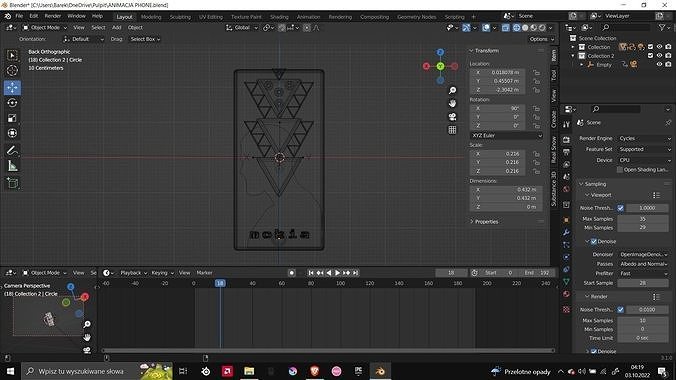Switch orthographic/perspective grid icon
The height and width of the screenshot is (380, 676).
click(x=452, y=130)
